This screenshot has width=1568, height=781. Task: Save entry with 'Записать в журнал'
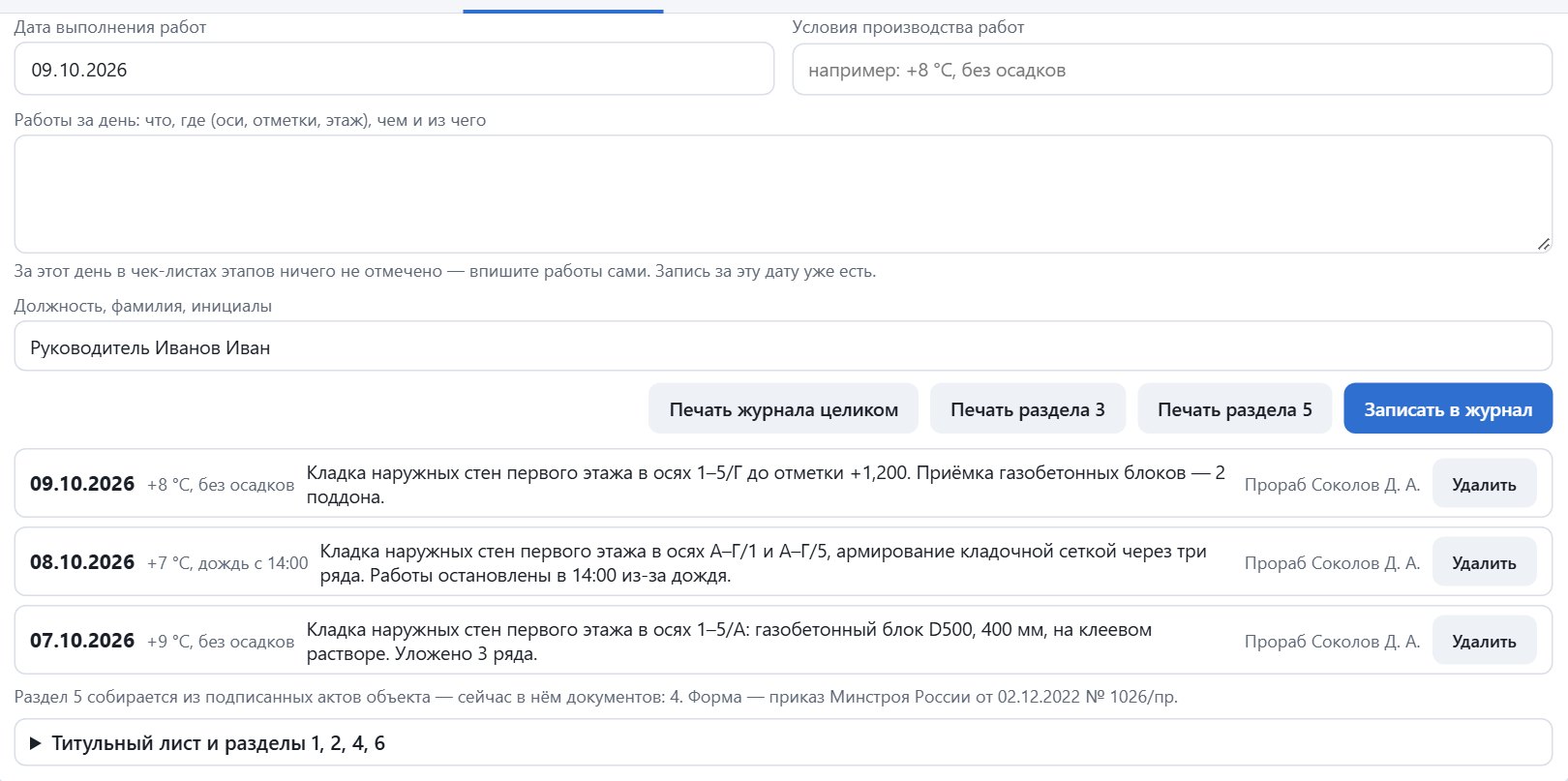[x=1448, y=409]
